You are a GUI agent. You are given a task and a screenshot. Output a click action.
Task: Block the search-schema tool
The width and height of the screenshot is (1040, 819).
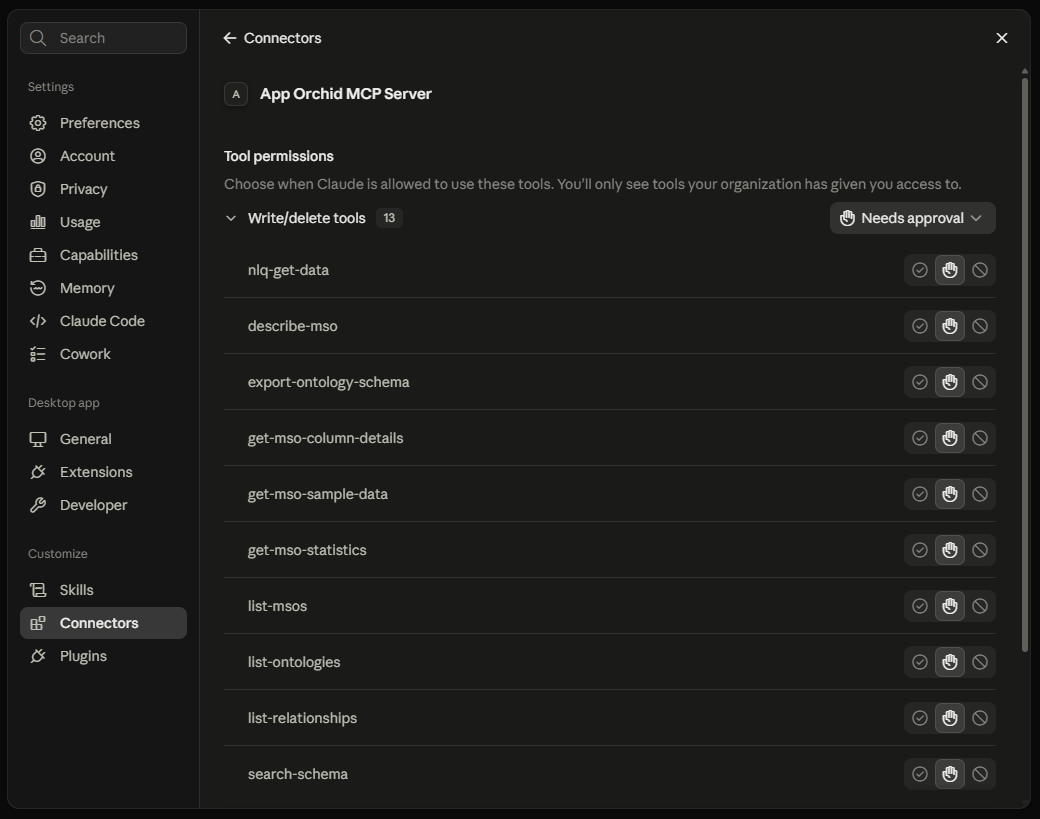click(980, 775)
